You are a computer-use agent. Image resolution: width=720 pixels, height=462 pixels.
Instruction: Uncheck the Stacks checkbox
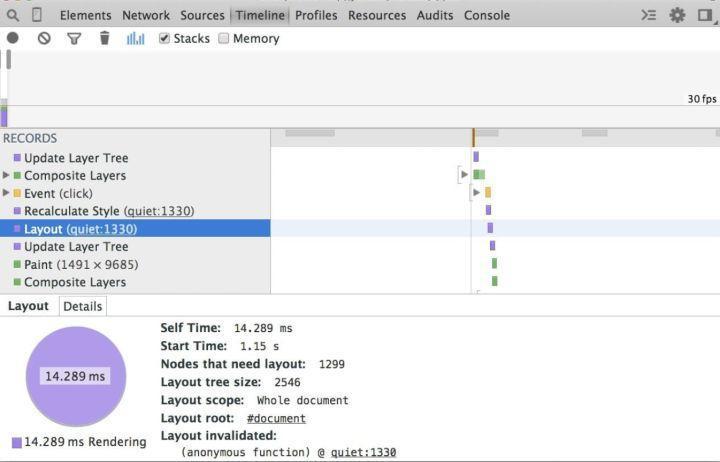coord(164,38)
